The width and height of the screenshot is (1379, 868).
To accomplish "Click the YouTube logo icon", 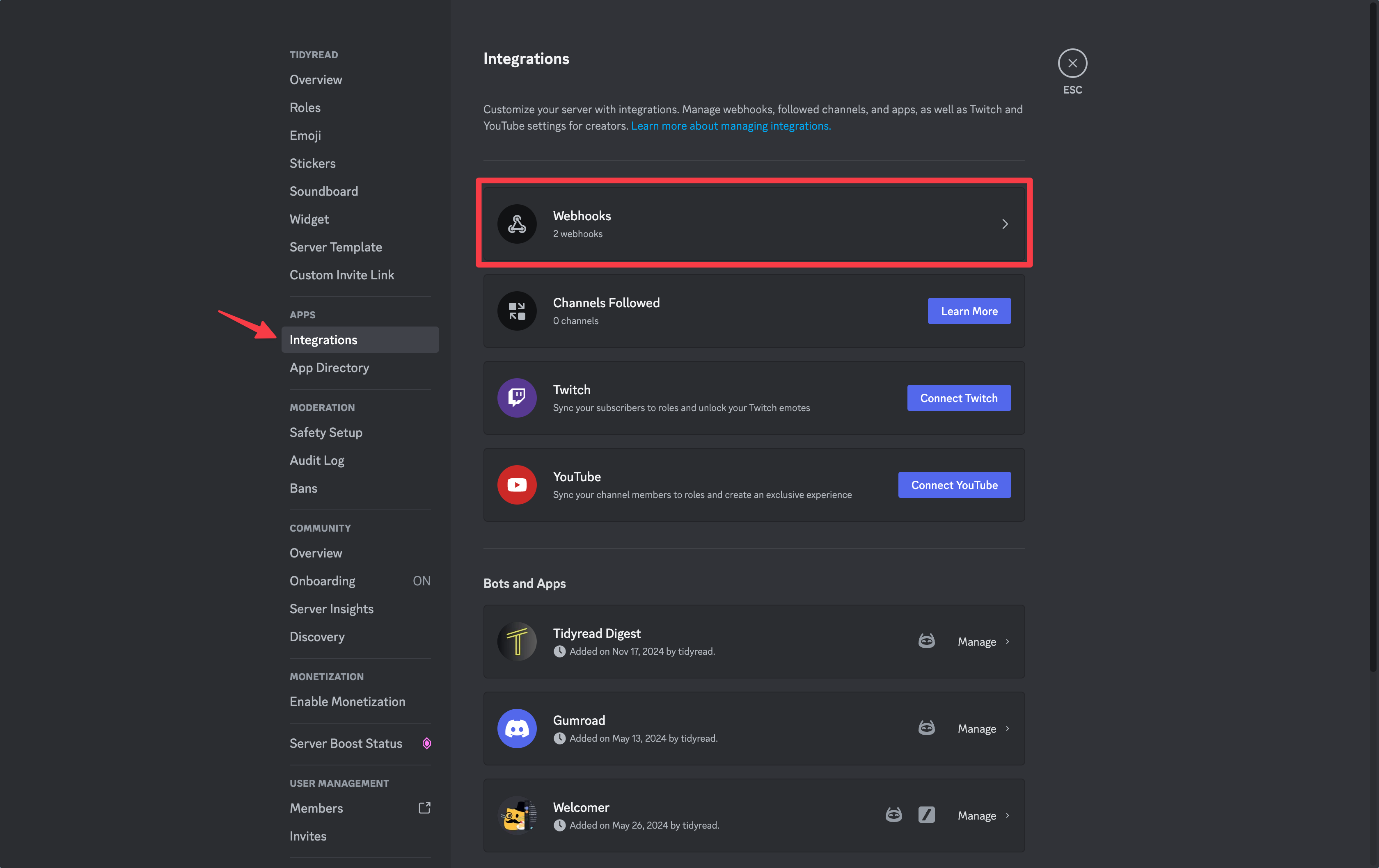I will [x=517, y=485].
